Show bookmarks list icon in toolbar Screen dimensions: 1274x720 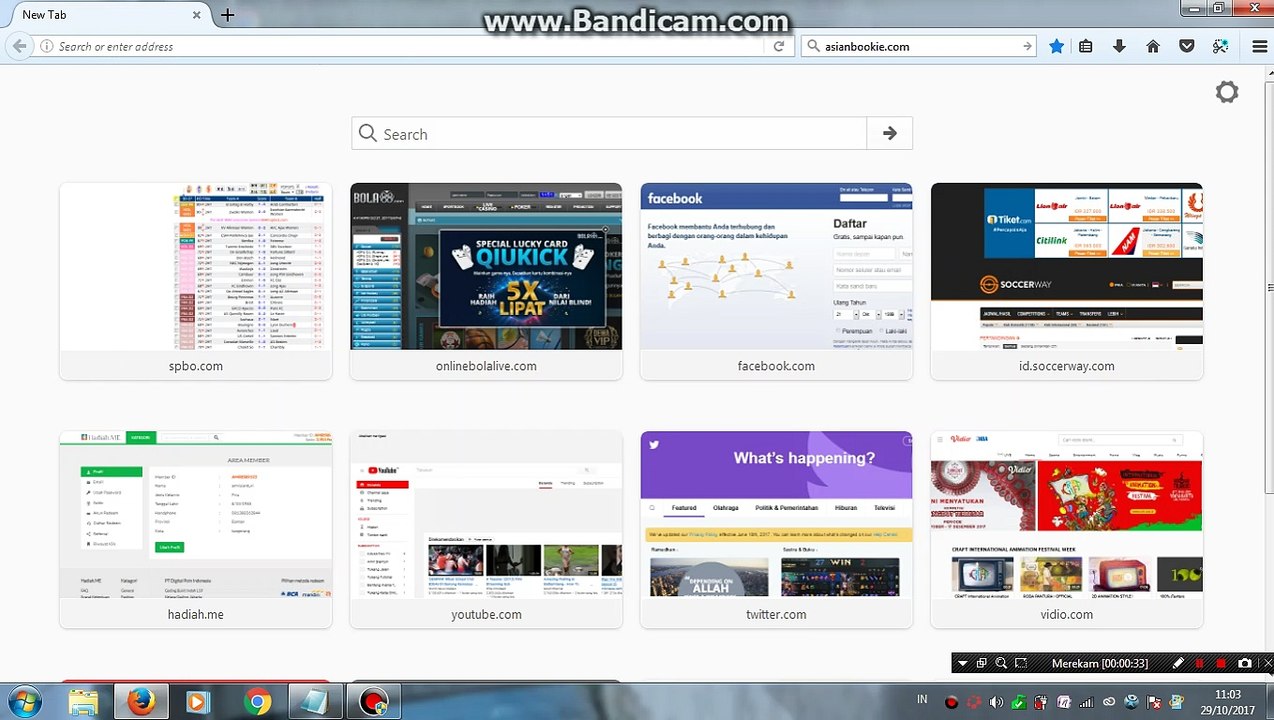1086,46
